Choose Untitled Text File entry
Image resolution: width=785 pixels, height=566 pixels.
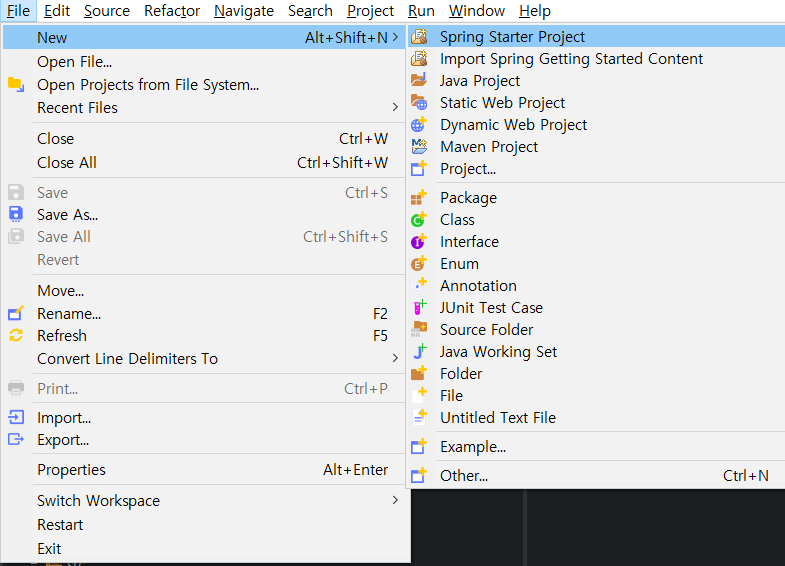596,417
